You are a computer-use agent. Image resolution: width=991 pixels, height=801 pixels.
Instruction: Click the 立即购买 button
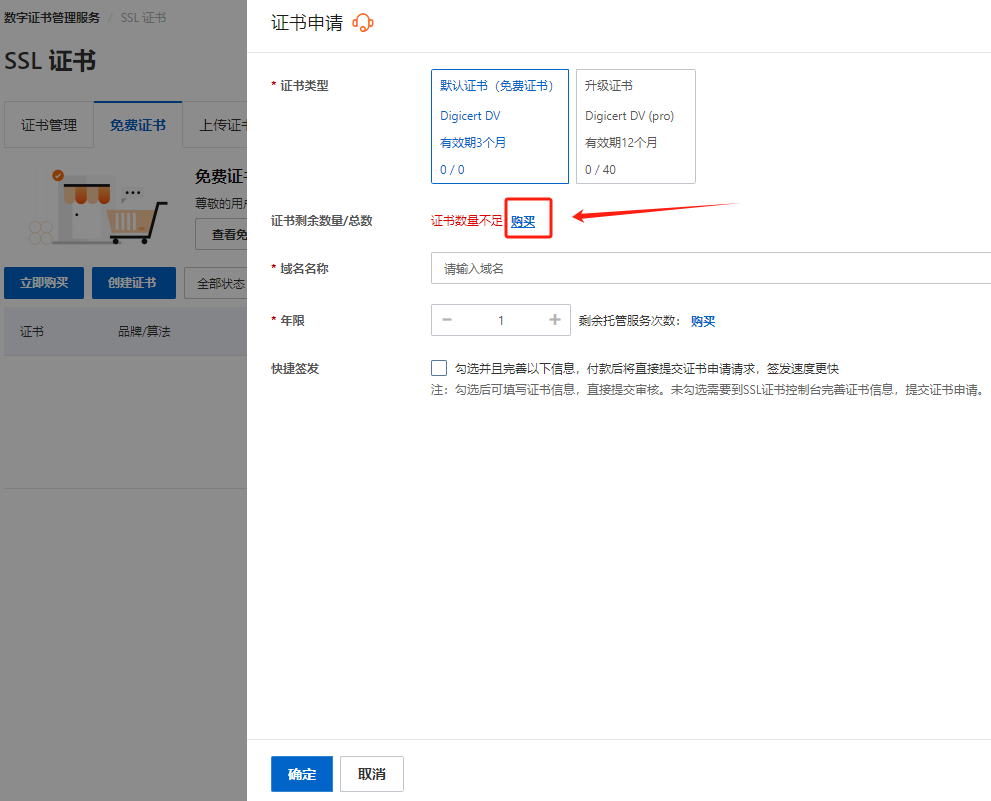pos(44,283)
